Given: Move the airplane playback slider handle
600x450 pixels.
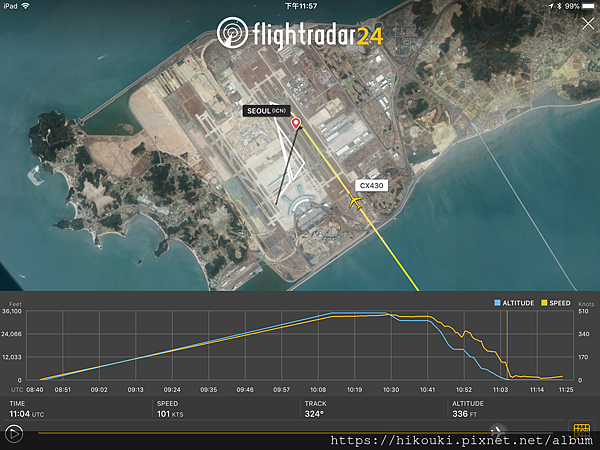Looking at the screenshot, I should 497,432.
